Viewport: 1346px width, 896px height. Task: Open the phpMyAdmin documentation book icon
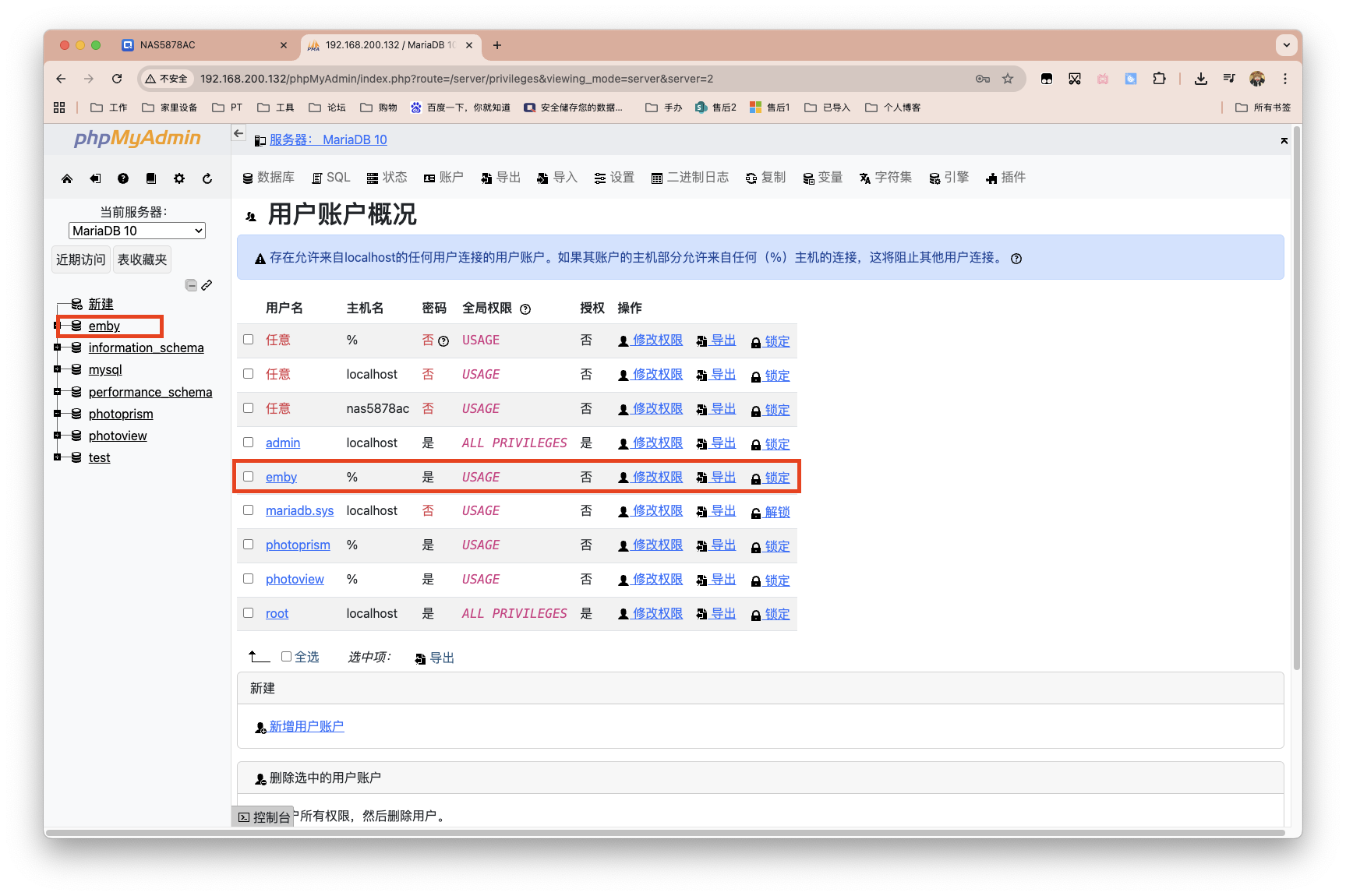click(151, 178)
